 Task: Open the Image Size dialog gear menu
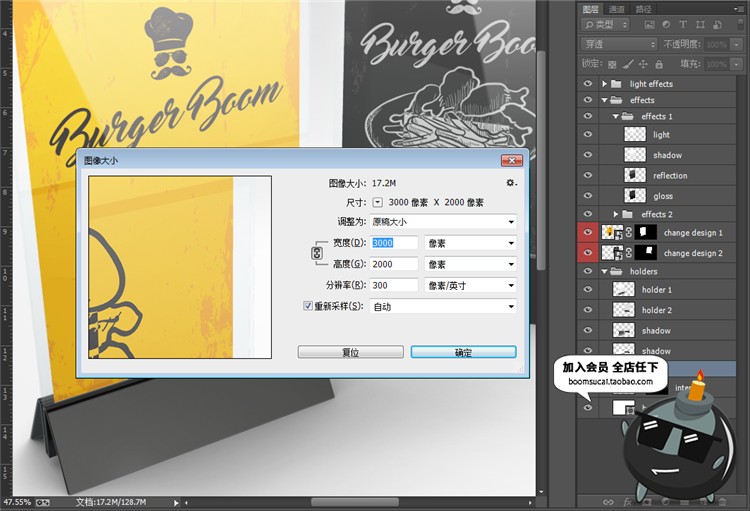click(x=511, y=183)
